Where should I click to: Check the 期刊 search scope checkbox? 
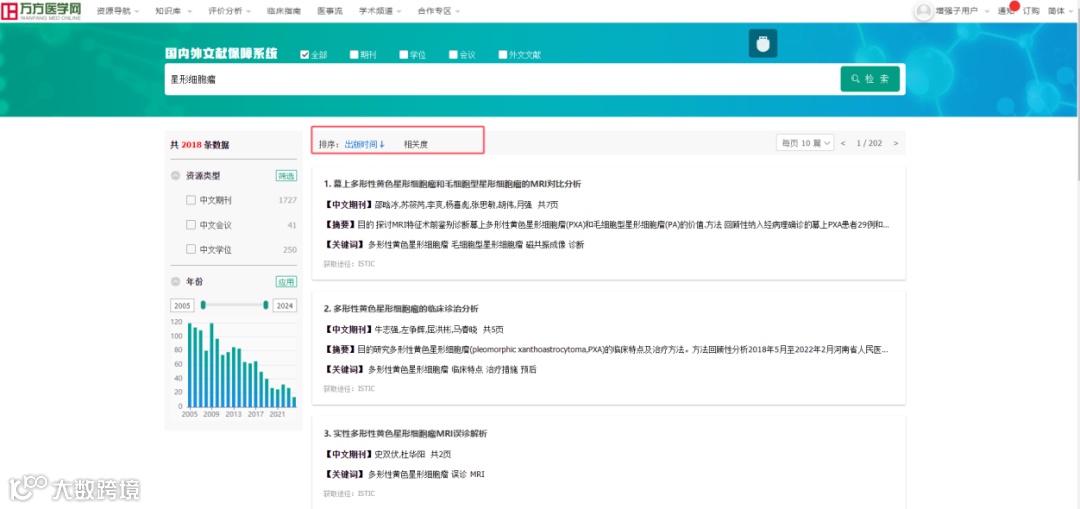pos(354,54)
